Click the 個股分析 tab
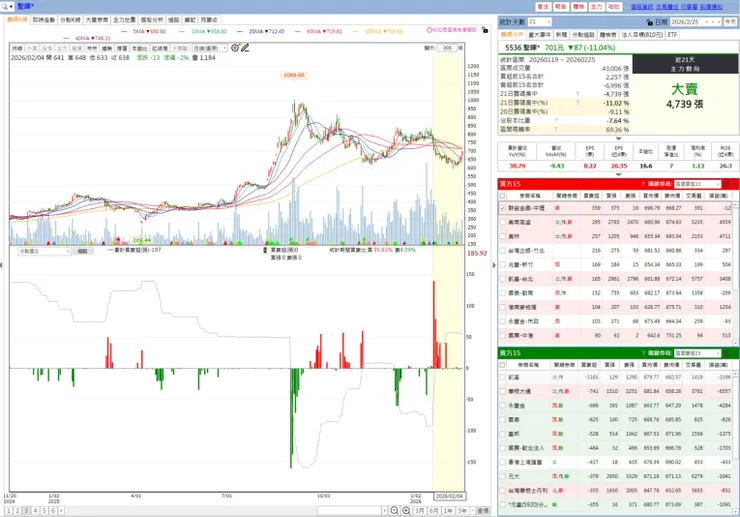Viewport: 740px width, 517px height. (x=152, y=20)
